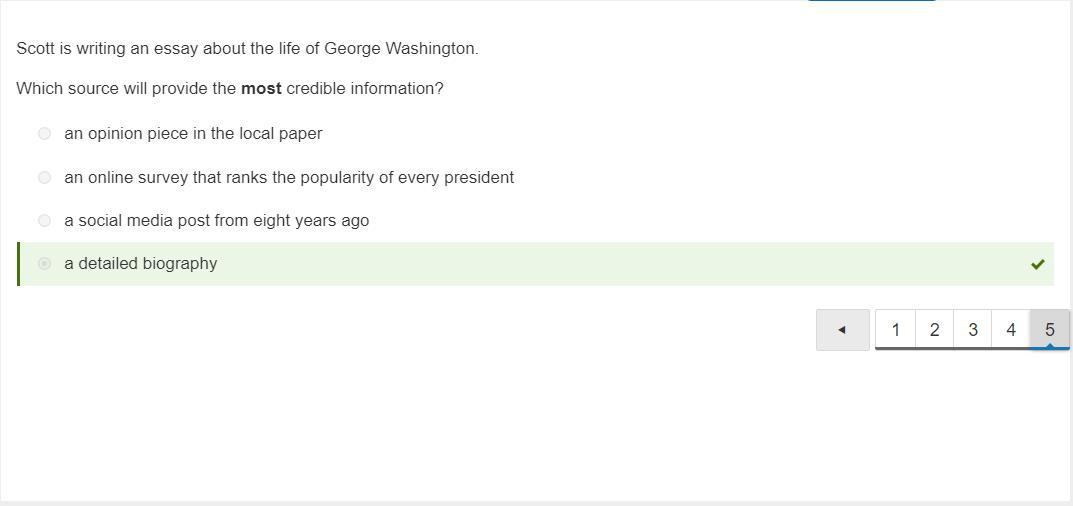Click the 'a detailed biography' label text
1073x506 pixels.
pyautogui.click(x=140, y=263)
